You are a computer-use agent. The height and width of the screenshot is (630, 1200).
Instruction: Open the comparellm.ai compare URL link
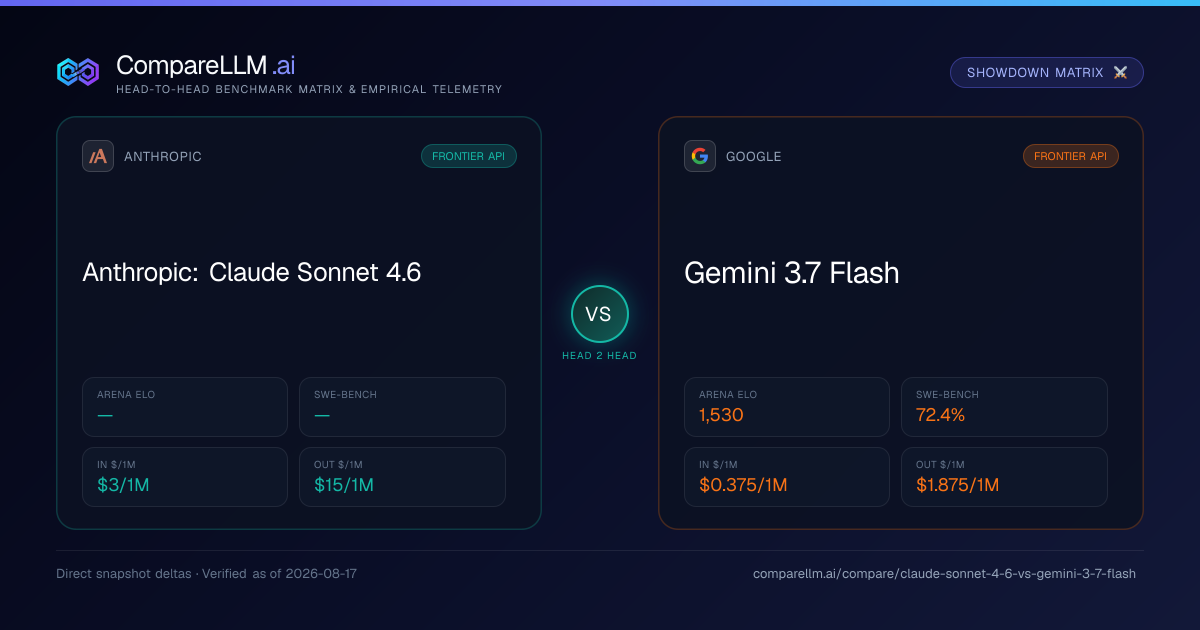944,574
